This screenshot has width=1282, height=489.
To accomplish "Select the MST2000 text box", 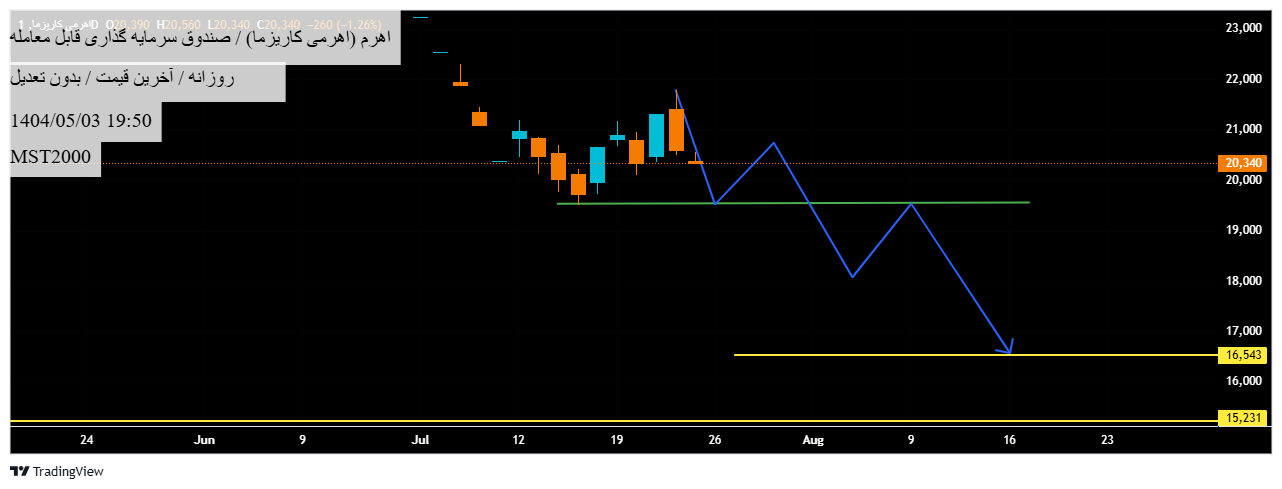I will pos(56,158).
